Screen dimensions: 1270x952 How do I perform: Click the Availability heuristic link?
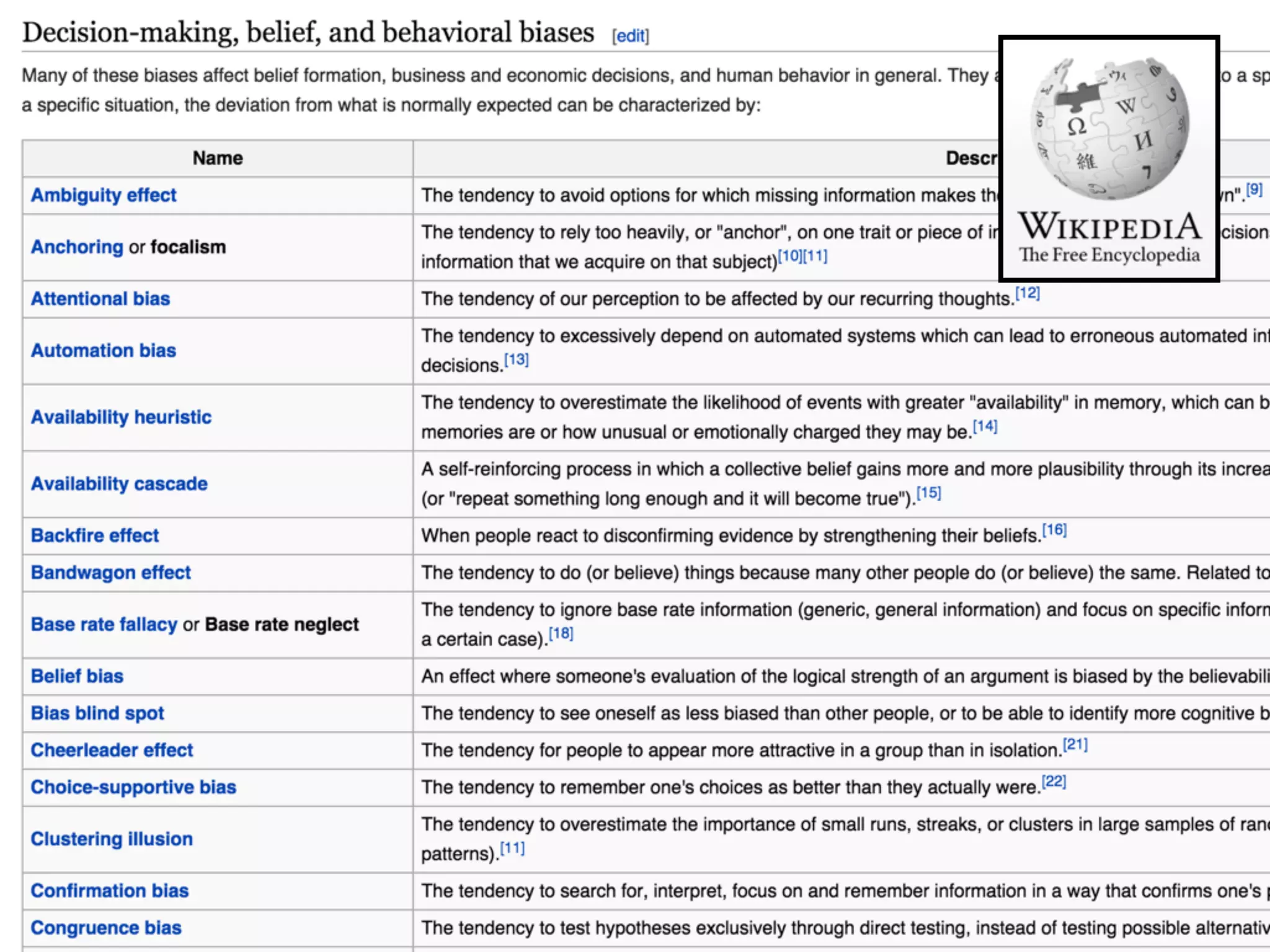click(121, 417)
